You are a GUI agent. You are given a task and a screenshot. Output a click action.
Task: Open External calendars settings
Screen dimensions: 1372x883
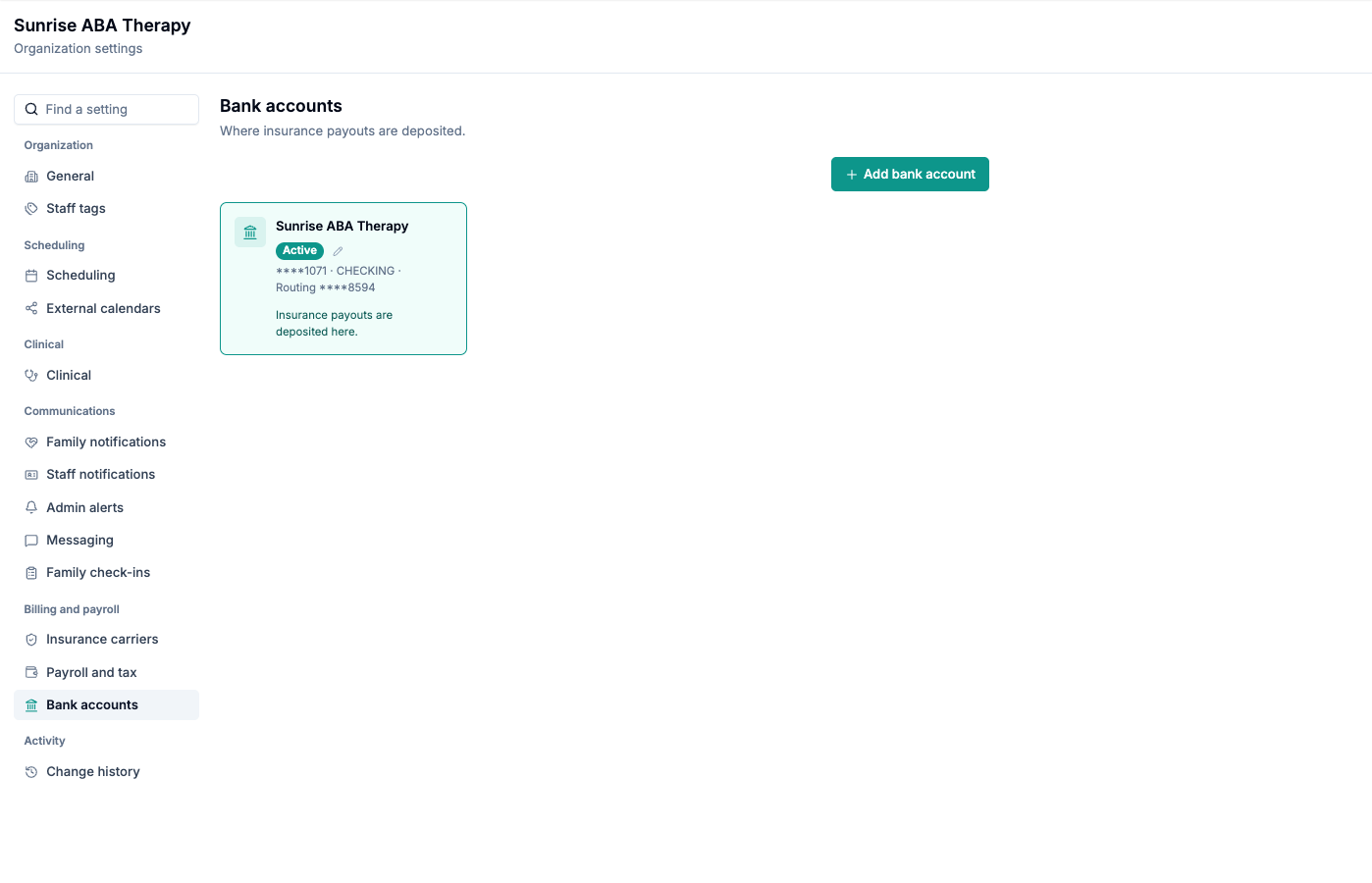point(106,309)
